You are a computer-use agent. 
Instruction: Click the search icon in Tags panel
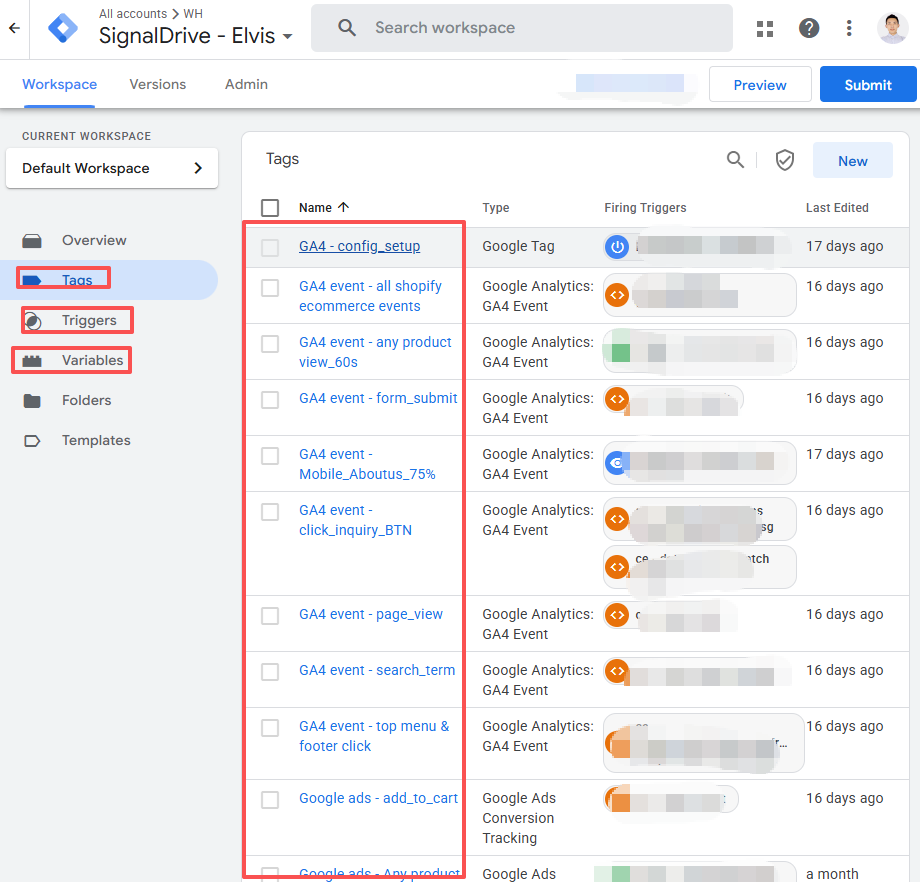coord(735,160)
